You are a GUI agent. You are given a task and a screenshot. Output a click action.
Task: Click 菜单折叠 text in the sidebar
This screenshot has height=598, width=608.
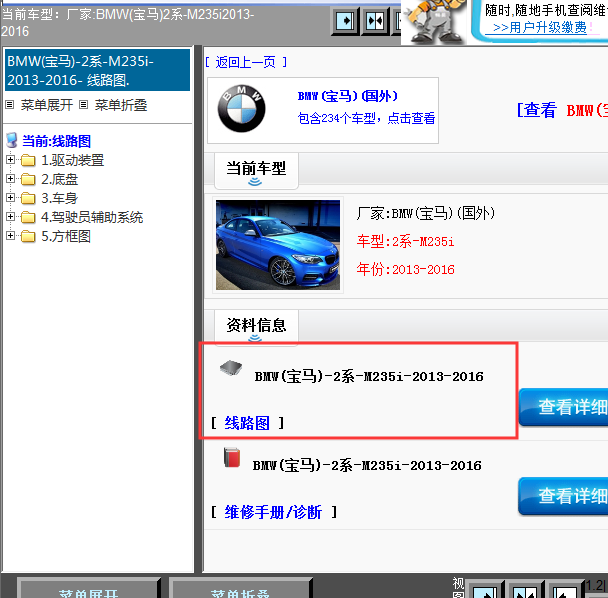121,105
